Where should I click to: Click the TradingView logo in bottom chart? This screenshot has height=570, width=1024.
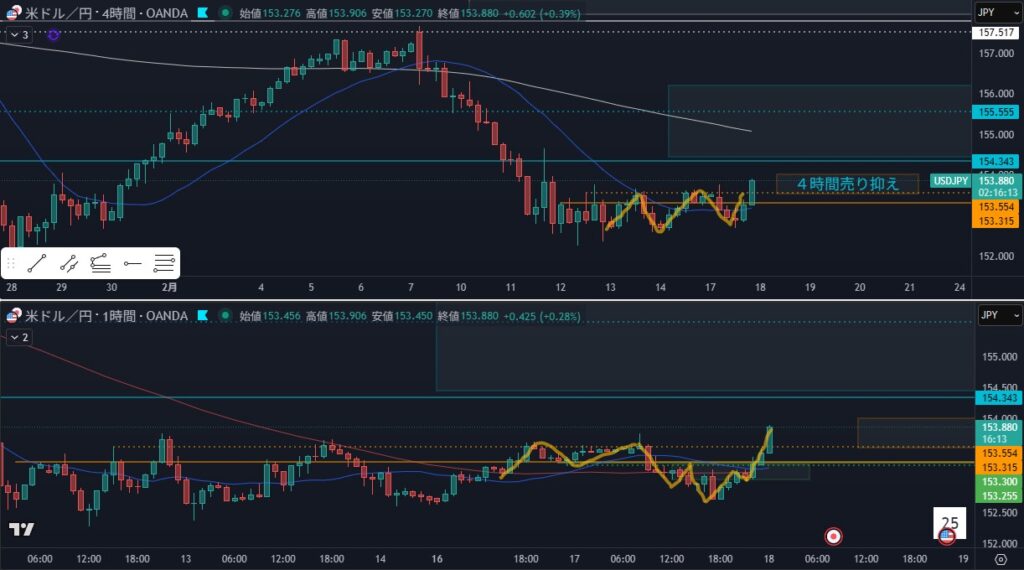pyautogui.click(x=21, y=529)
